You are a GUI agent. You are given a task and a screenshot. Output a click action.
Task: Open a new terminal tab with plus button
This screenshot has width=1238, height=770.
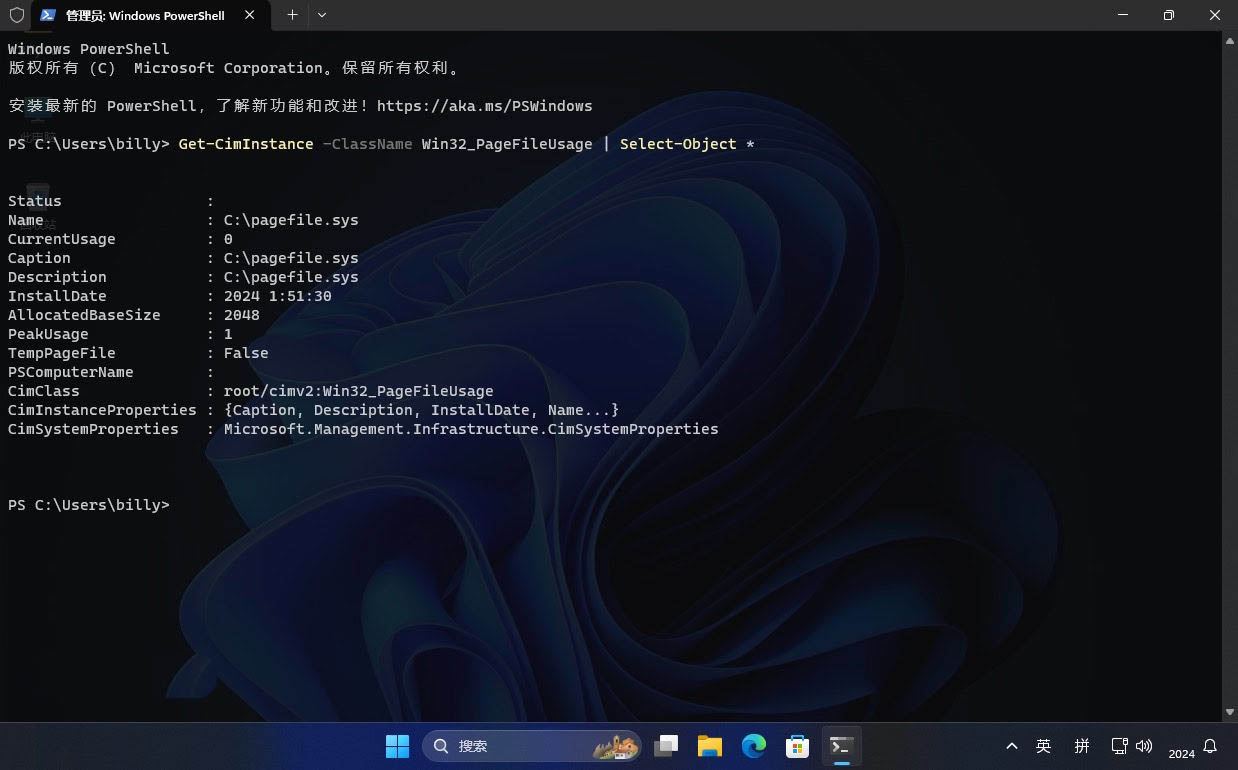pyautogui.click(x=292, y=15)
